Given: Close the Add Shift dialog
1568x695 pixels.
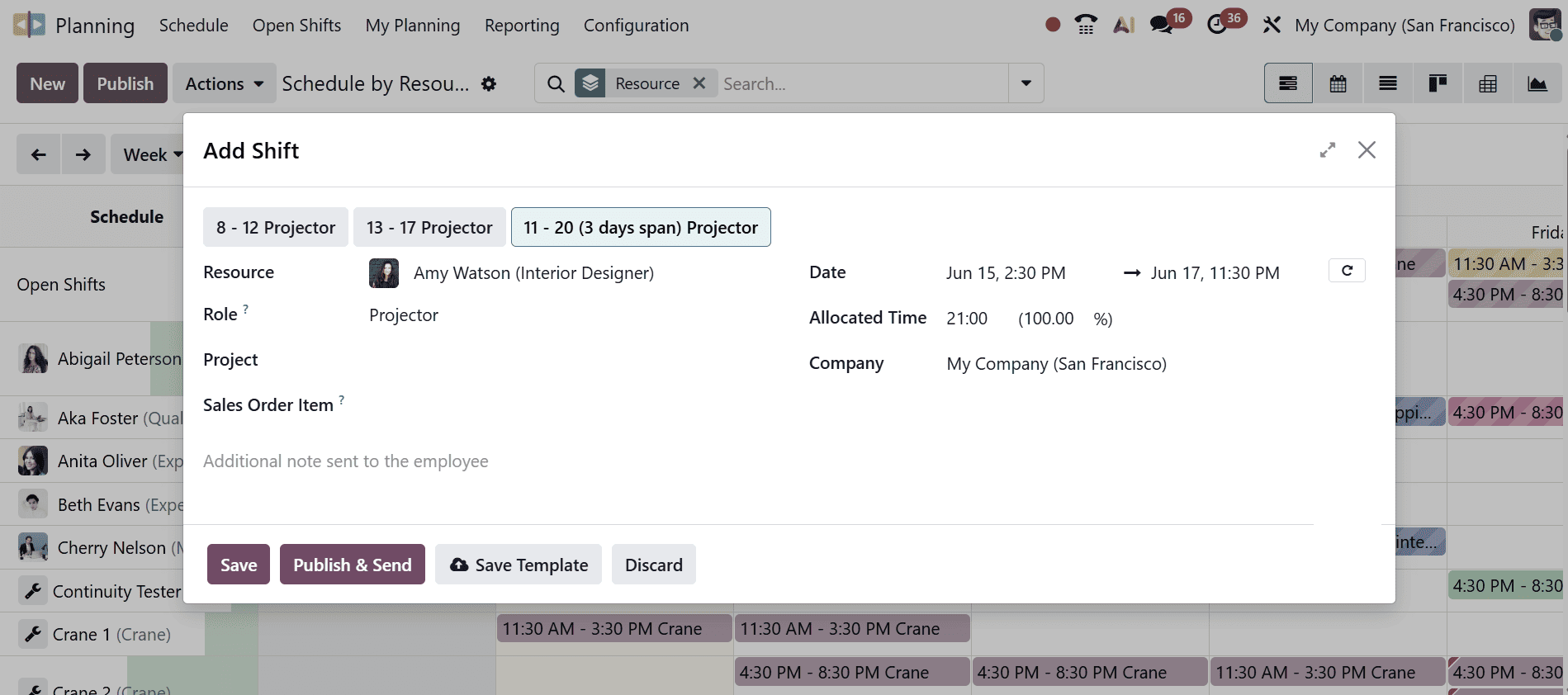Looking at the screenshot, I should tap(1367, 150).
